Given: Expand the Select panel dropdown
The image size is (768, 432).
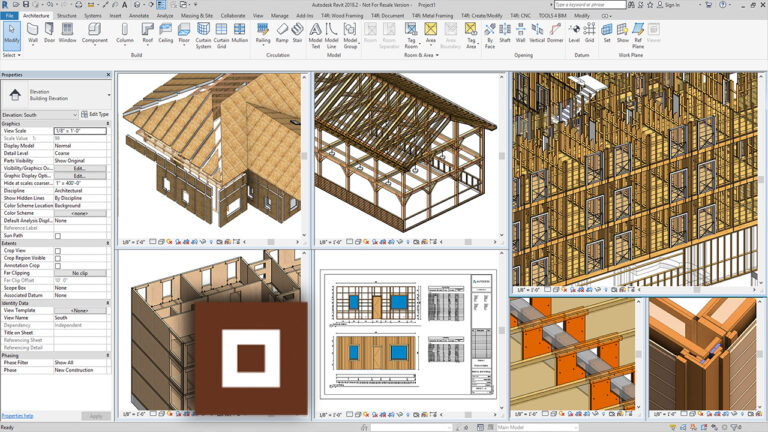Looking at the screenshot, I should tap(12, 55).
